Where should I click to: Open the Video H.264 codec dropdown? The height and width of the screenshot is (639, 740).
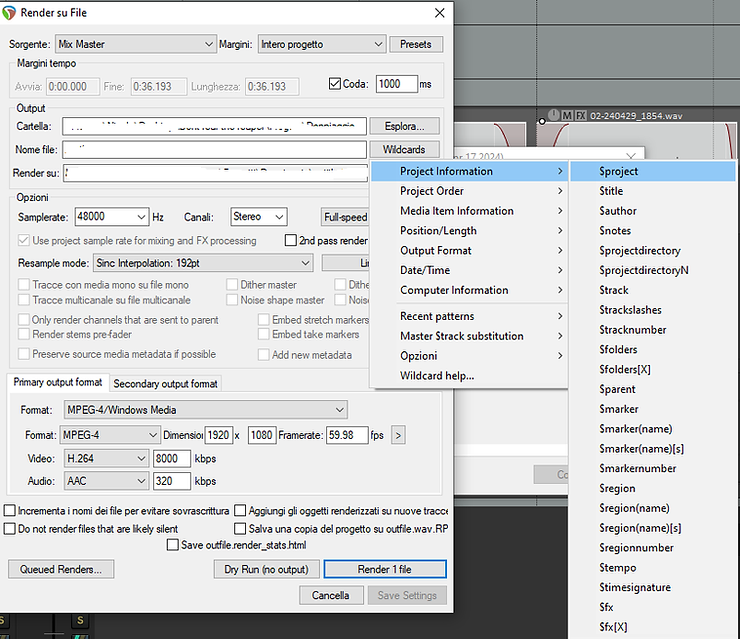(107, 458)
